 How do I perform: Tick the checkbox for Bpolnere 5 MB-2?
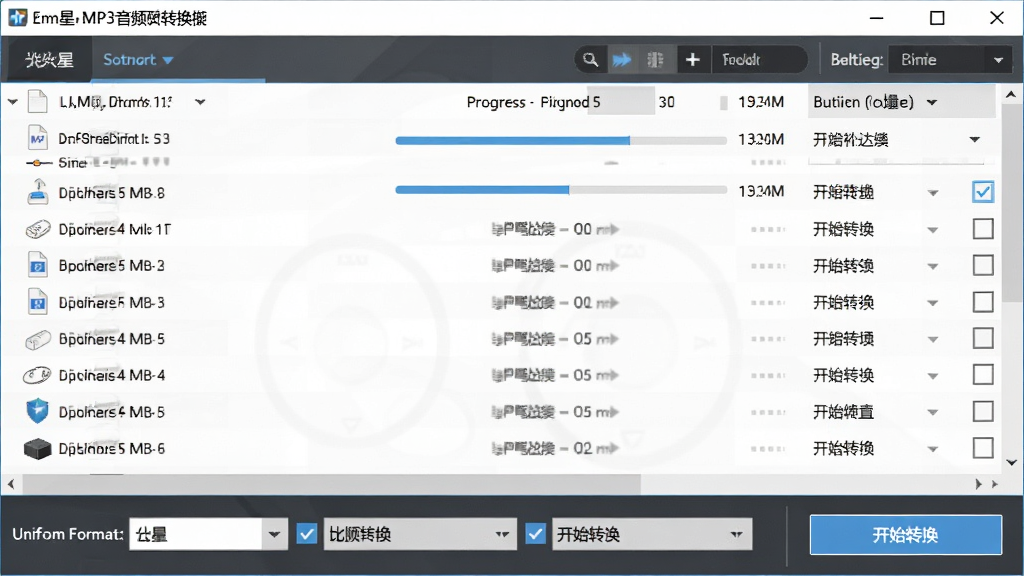tap(983, 266)
